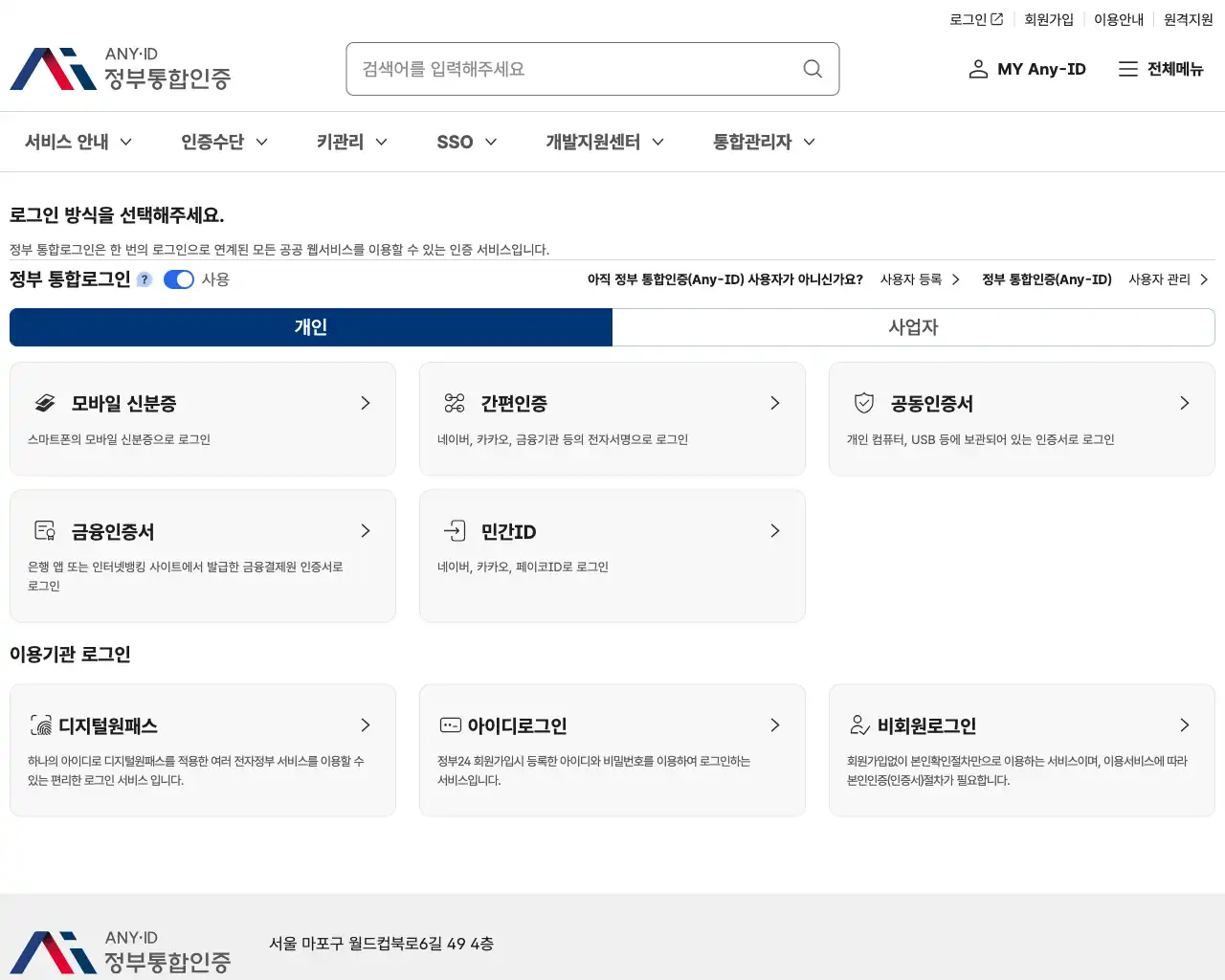Click the 민간ID login arrow icon
The width and height of the screenshot is (1225, 980).
455,530
